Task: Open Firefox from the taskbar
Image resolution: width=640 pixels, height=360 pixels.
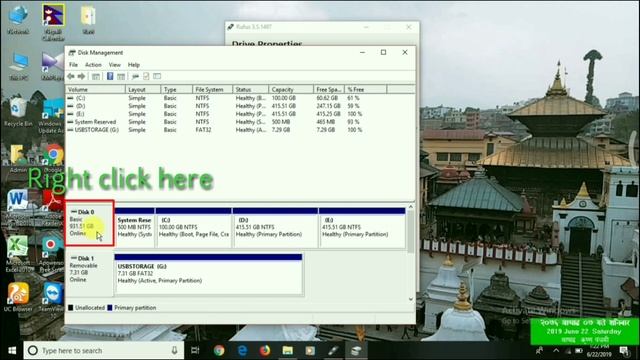Action: point(265,351)
